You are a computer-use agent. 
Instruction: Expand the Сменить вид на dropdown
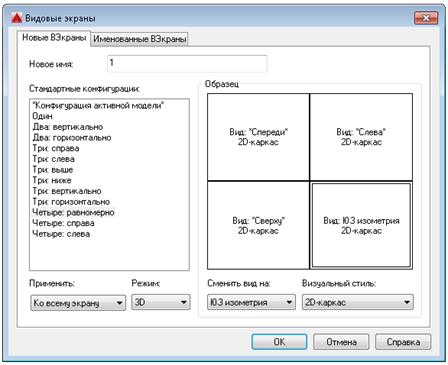251,302
